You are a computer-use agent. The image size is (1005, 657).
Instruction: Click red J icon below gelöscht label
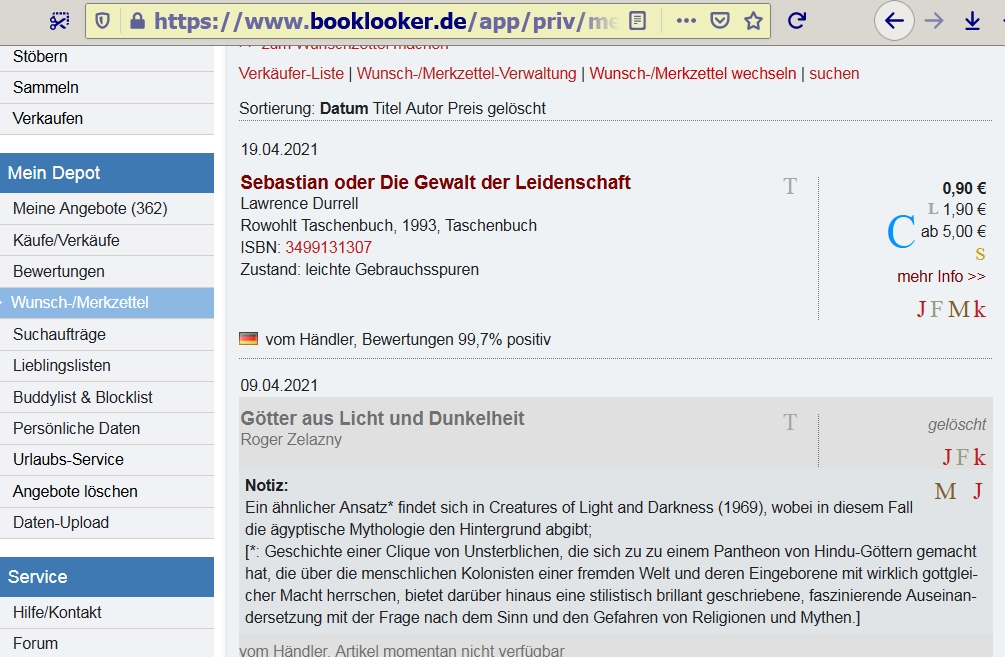(947, 458)
